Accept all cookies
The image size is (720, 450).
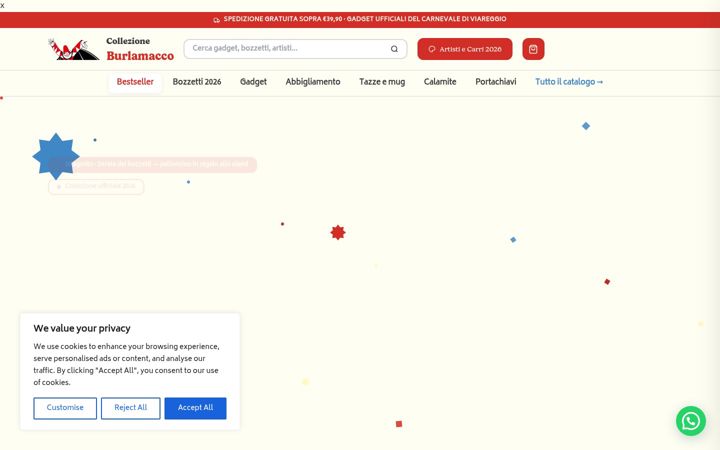click(196, 408)
